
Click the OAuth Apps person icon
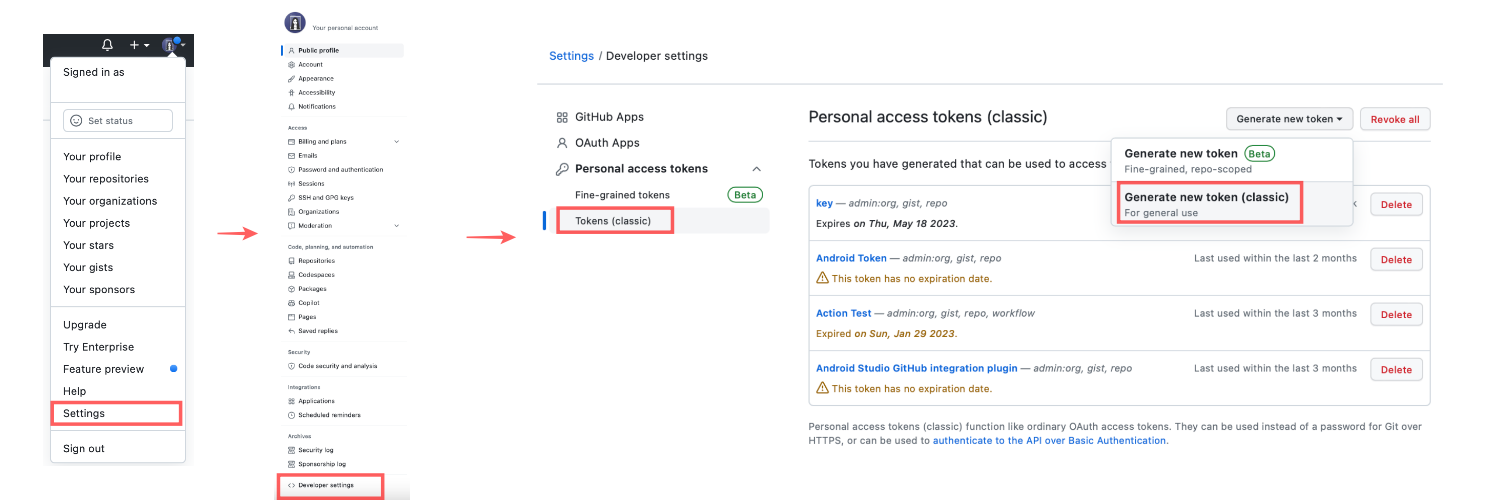[562, 143]
